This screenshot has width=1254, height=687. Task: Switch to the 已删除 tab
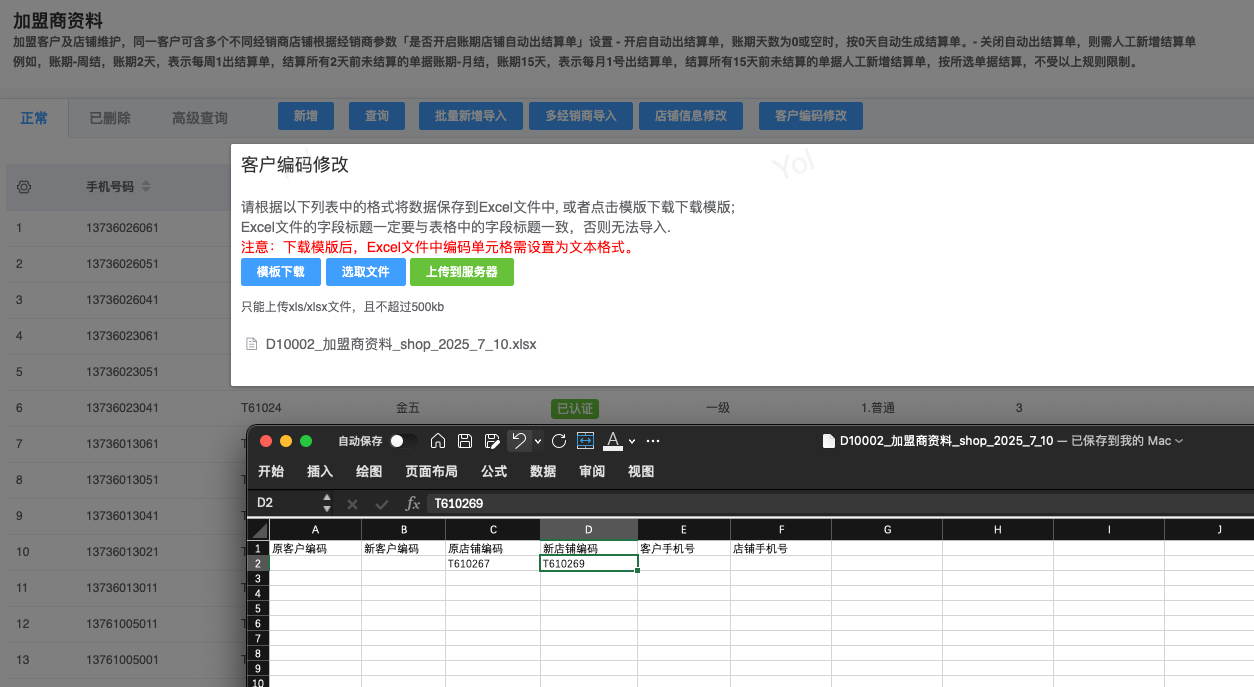coord(110,118)
